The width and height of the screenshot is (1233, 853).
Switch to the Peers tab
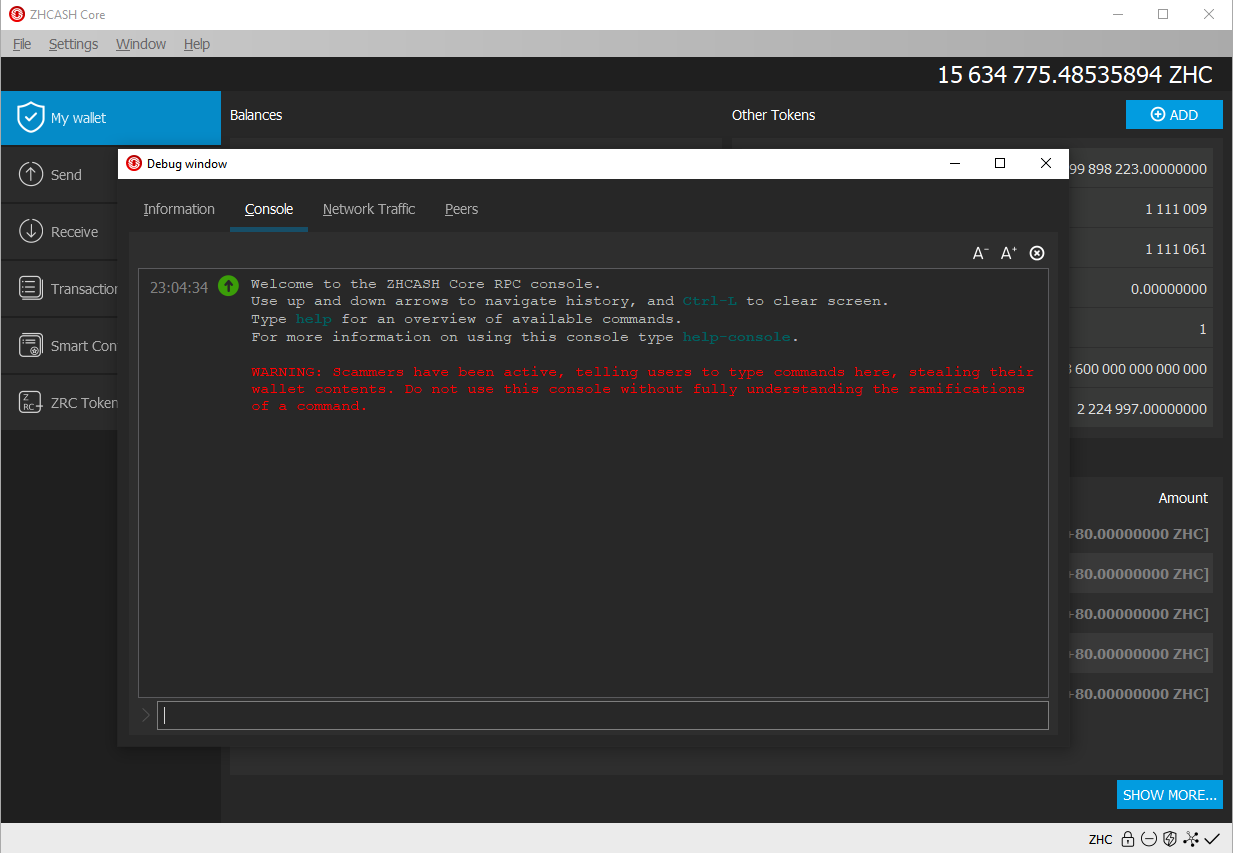[x=461, y=209]
